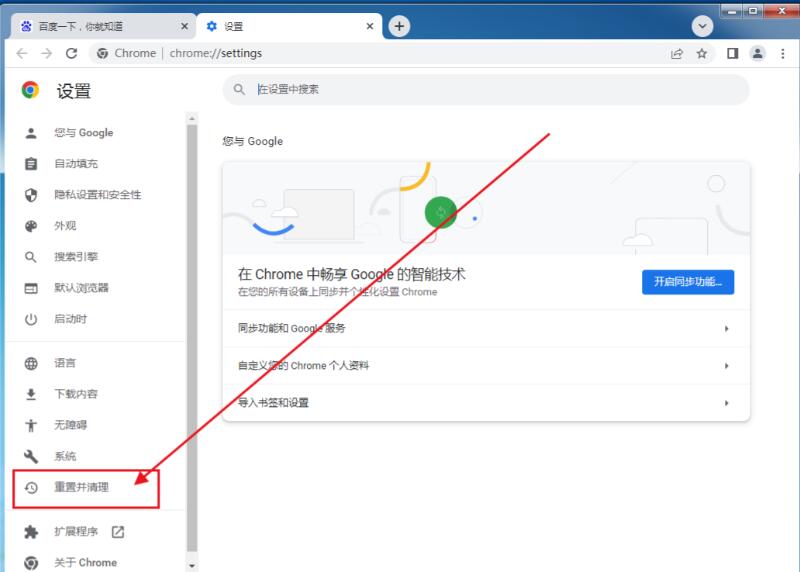Click the forward navigation arrow
The height and width of the screenshot is (572, 800).
coord(46,53)
